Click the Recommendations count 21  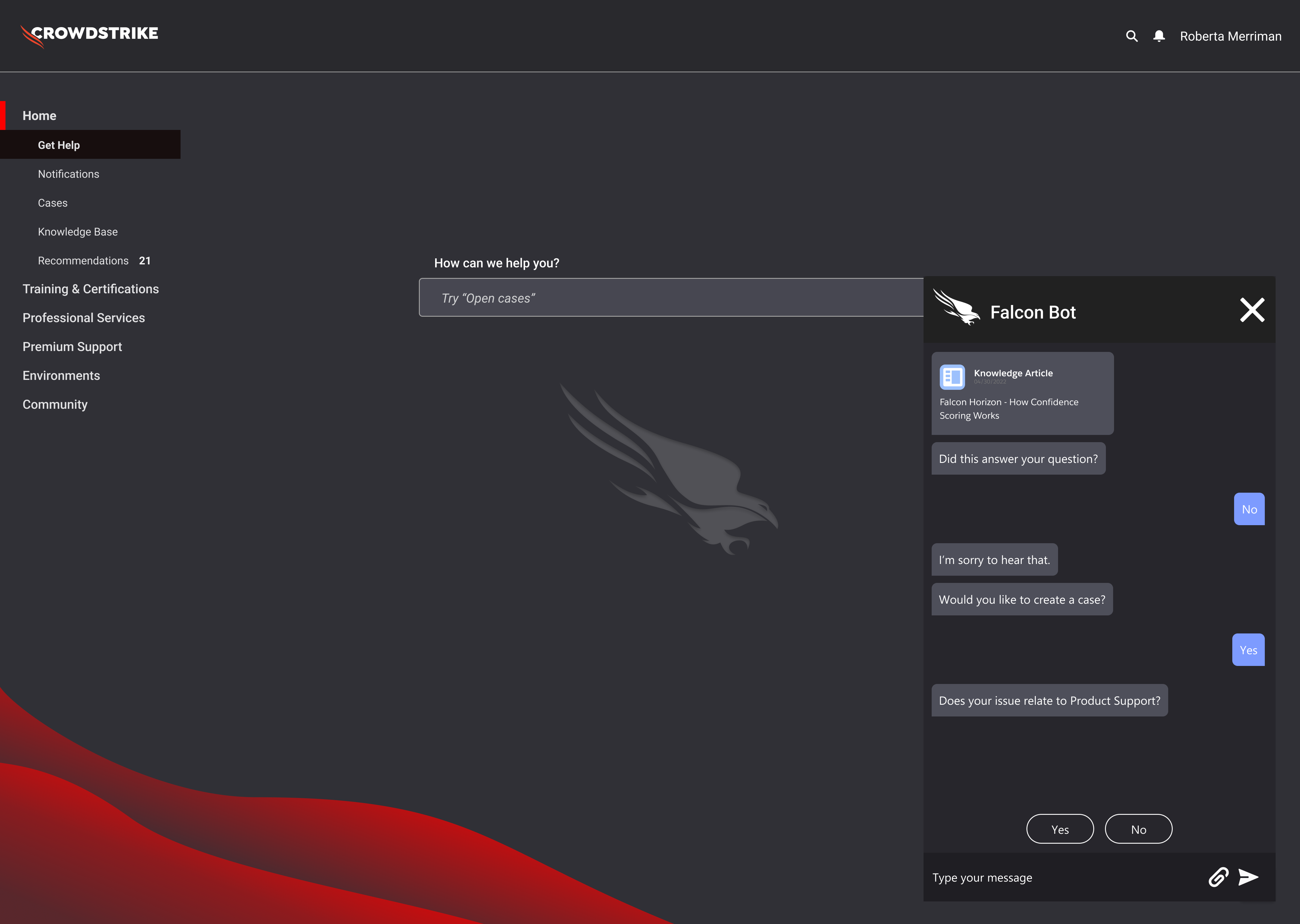click(x=144, y=260)
